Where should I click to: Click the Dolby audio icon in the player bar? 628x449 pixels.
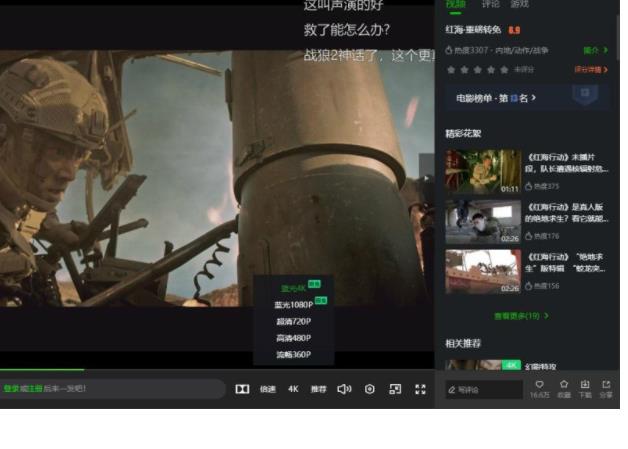click(242, 389)
